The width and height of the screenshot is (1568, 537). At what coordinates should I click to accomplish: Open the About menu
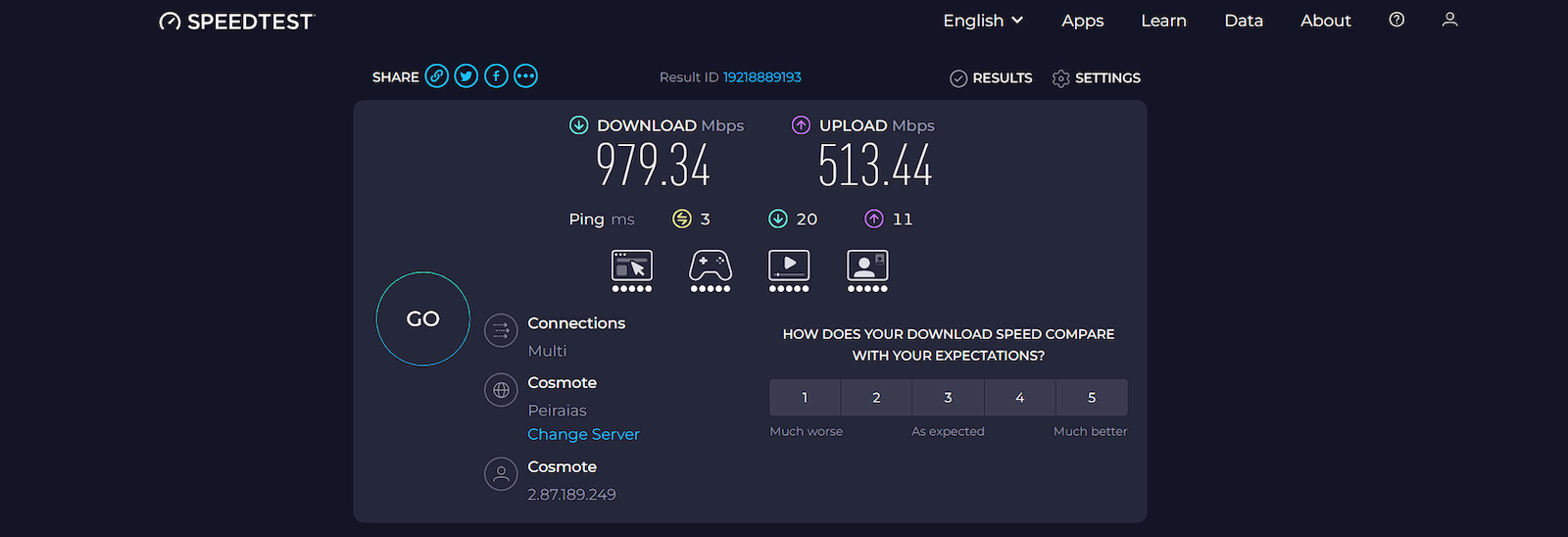(1326, 21)
